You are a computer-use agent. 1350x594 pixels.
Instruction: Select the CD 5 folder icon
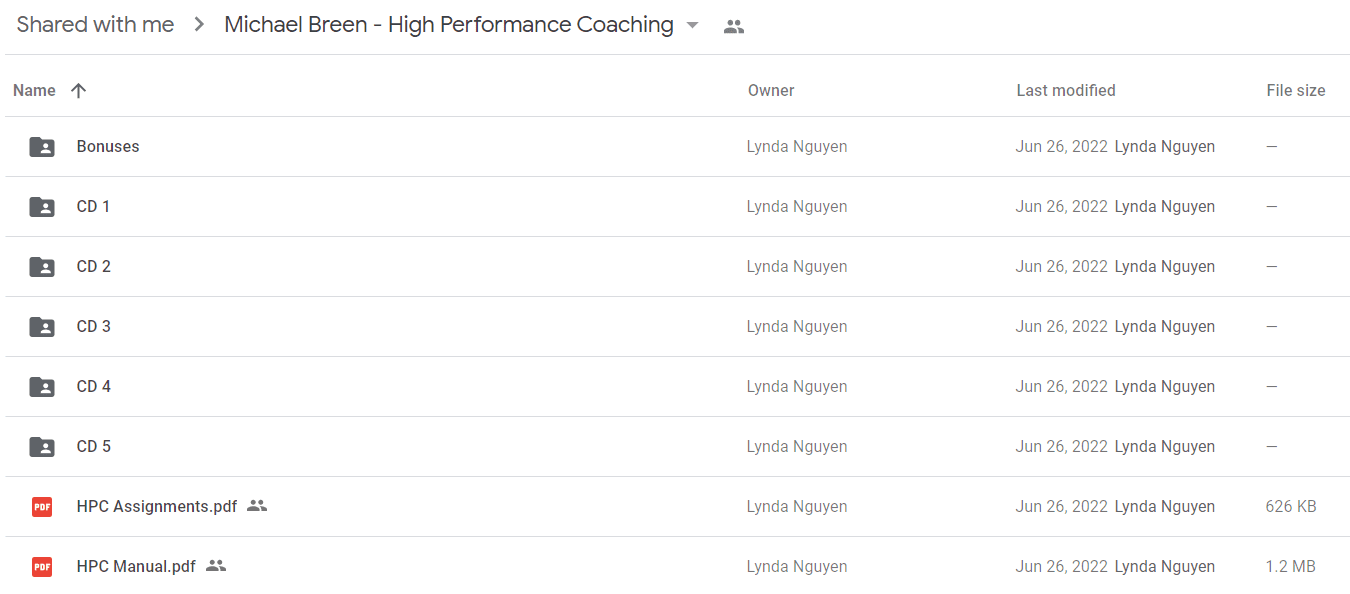42,447
